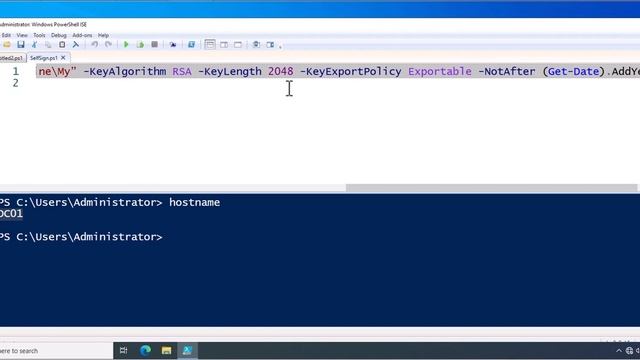
Task: Show hidden system tray icons
Action: pos(619,351)
